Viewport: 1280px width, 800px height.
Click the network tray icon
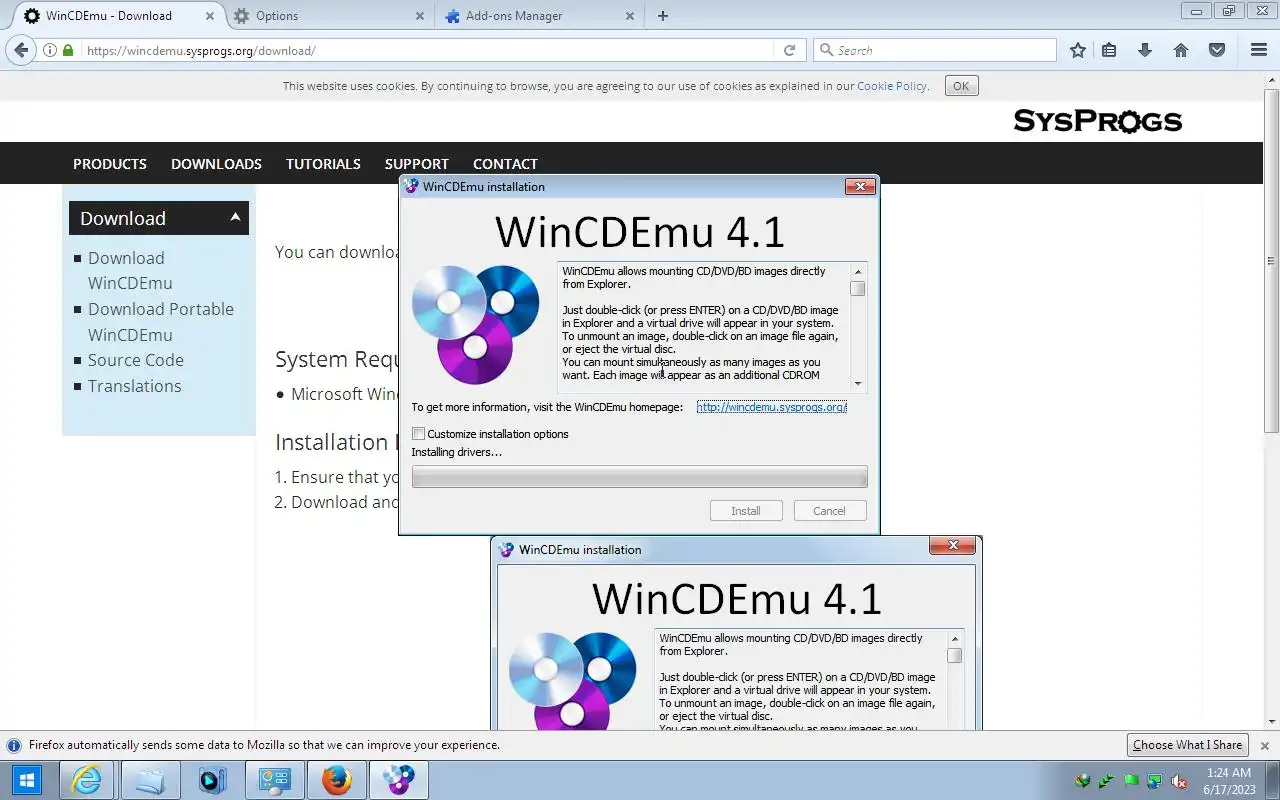[x=1155, y=781]
